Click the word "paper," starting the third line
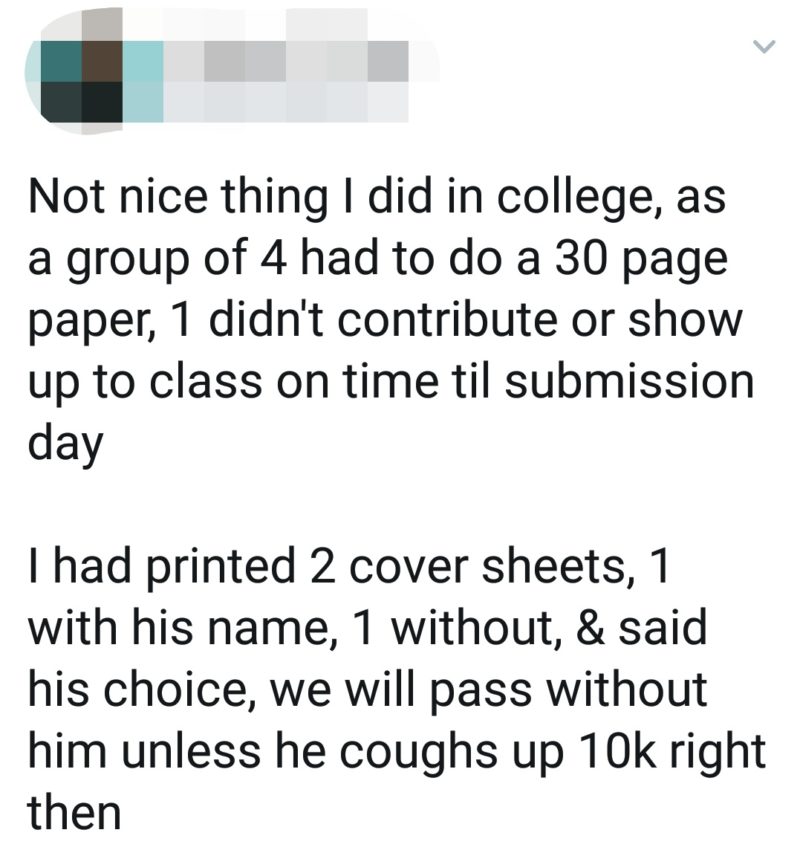Viewport: 800px width, 850px height. pyautogui.click(x=92, y=322)
